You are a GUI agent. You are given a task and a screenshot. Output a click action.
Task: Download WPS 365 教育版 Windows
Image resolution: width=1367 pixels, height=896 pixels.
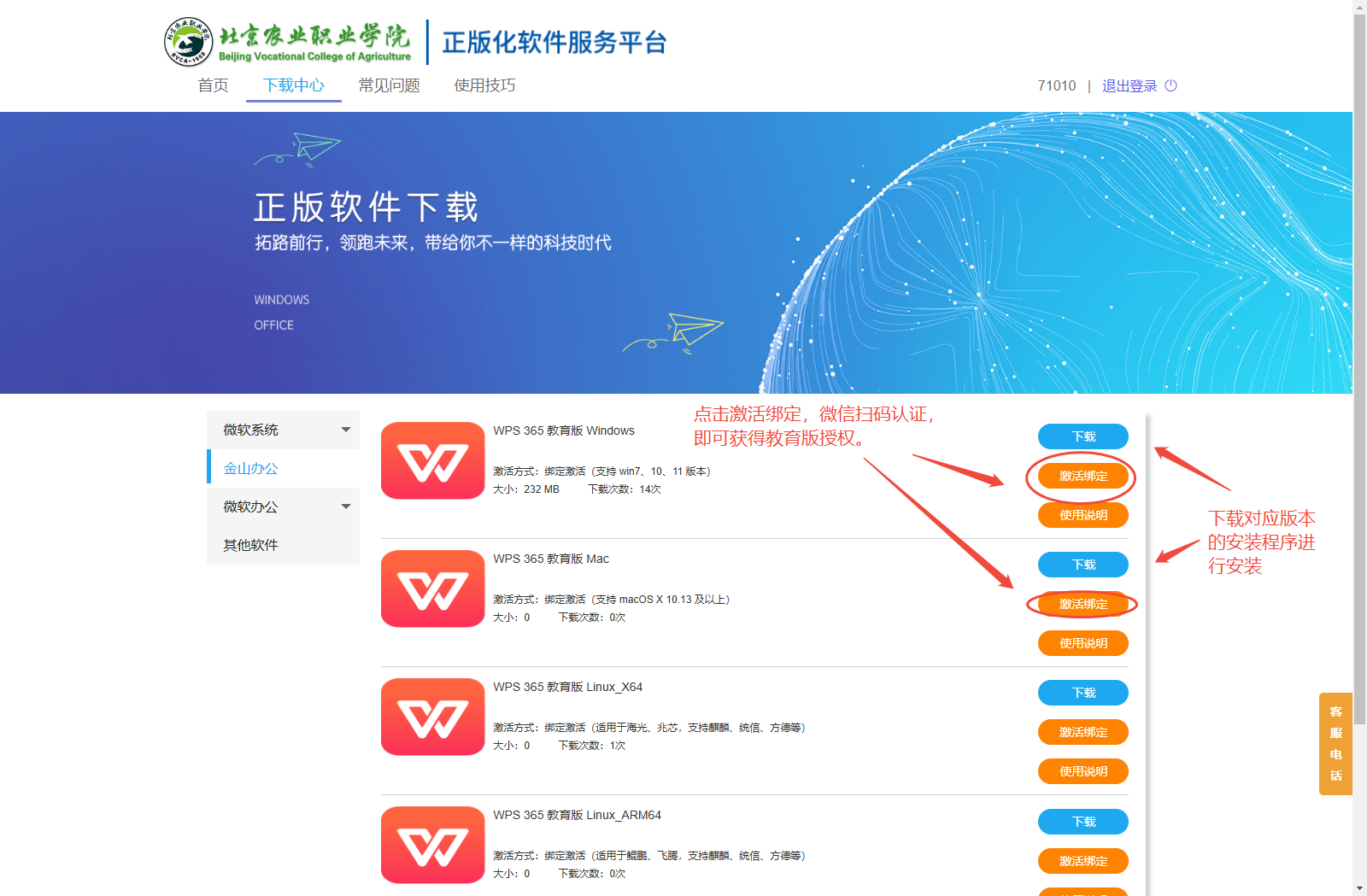pyautogui.click(x=1082, y=436)
